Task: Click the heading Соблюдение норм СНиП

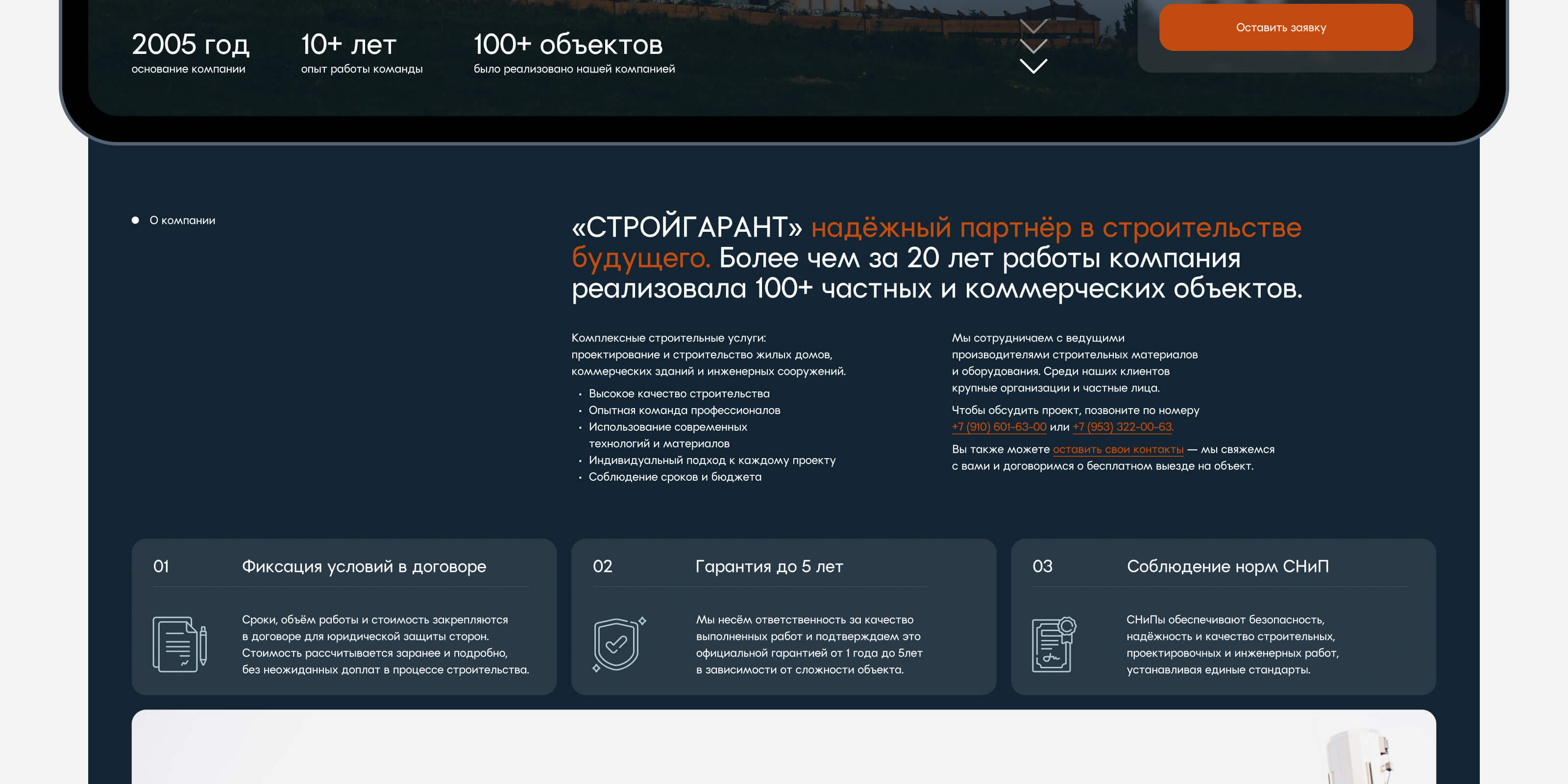Action: click(1228, 566)
